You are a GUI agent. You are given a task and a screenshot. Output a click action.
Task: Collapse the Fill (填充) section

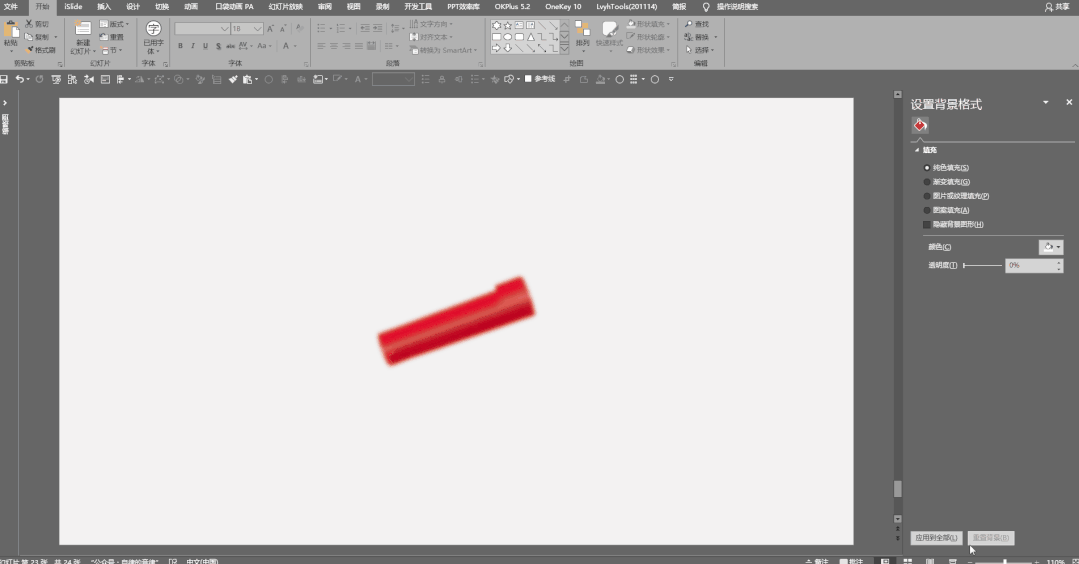click(x=917, y=150)
